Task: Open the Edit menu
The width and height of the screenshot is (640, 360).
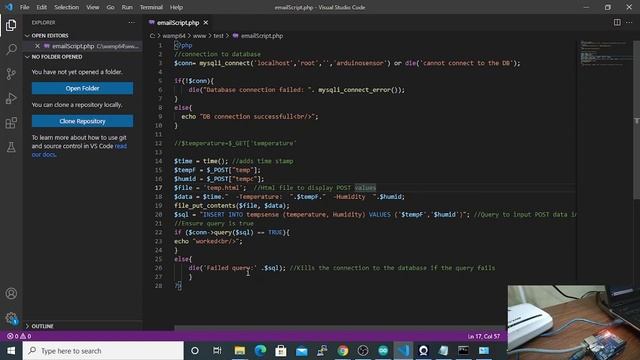Action: (41, 7)
